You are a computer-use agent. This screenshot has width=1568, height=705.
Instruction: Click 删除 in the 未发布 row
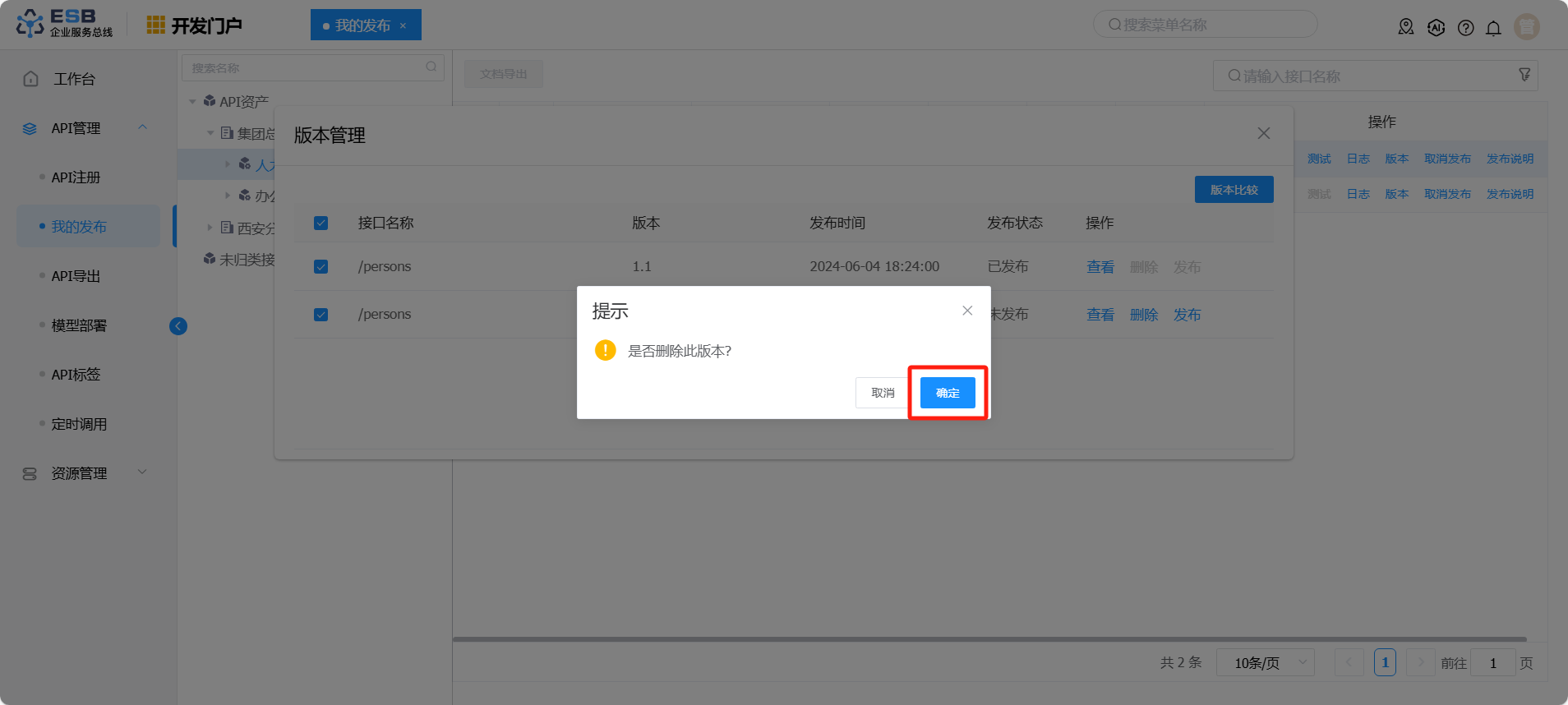coord(1144,315)
